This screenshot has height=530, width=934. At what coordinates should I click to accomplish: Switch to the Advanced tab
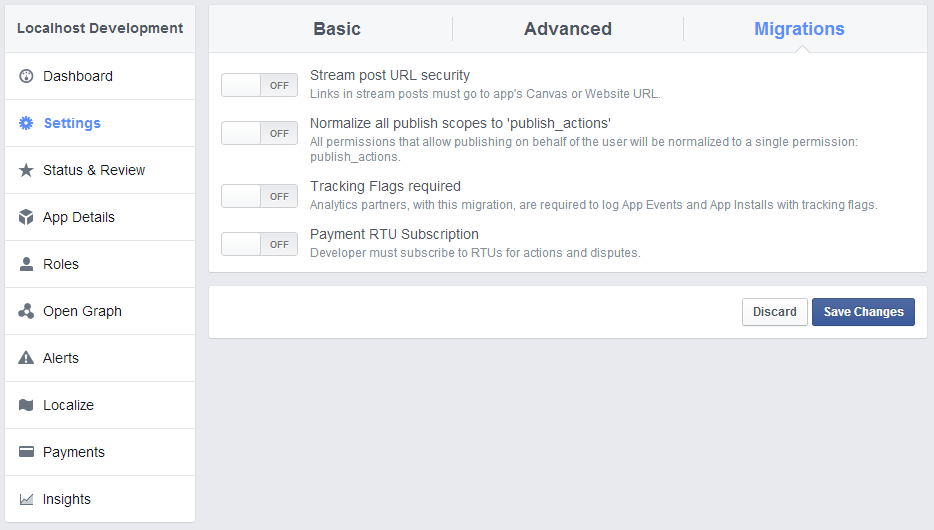pyautogui.click(x=568, y=29)
